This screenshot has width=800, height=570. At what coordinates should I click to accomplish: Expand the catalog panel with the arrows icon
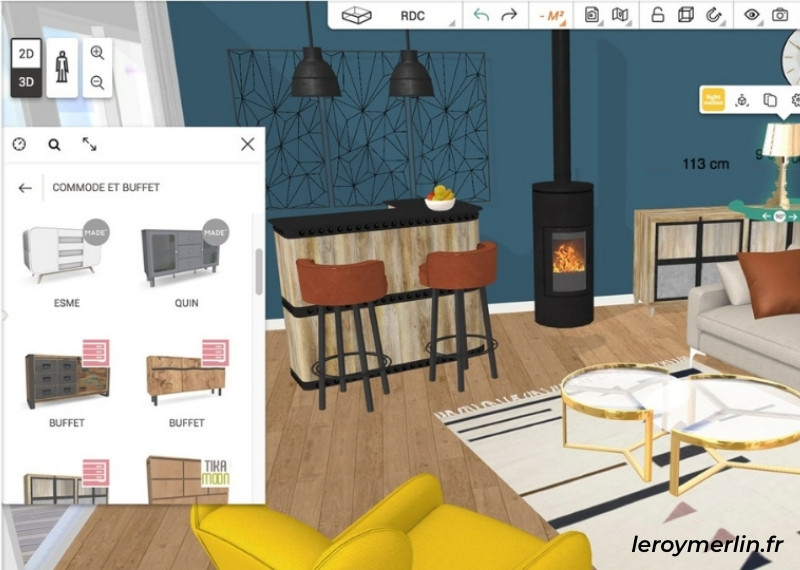pos(89,144)
